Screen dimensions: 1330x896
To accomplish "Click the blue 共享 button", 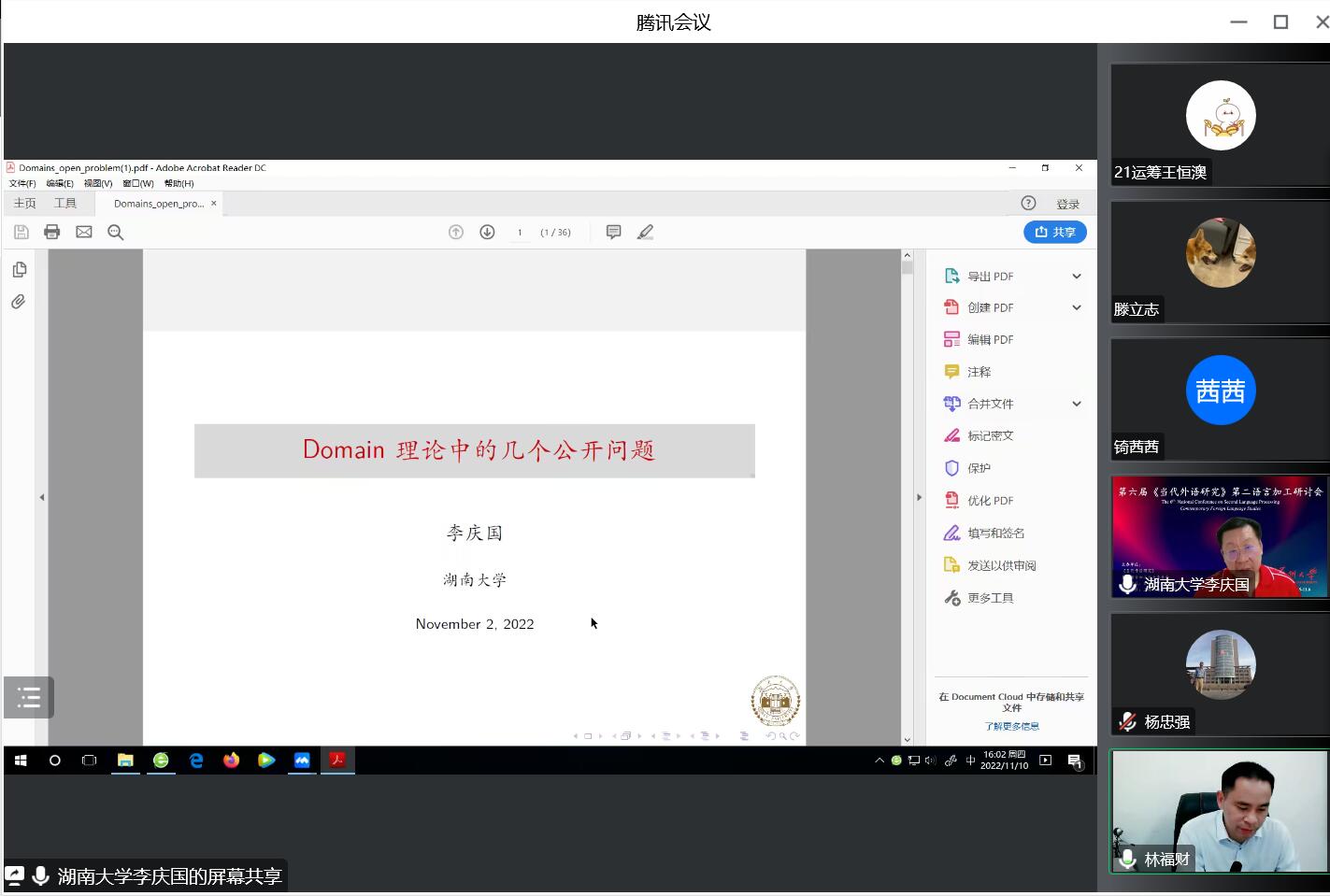I will click(1054, 232).
